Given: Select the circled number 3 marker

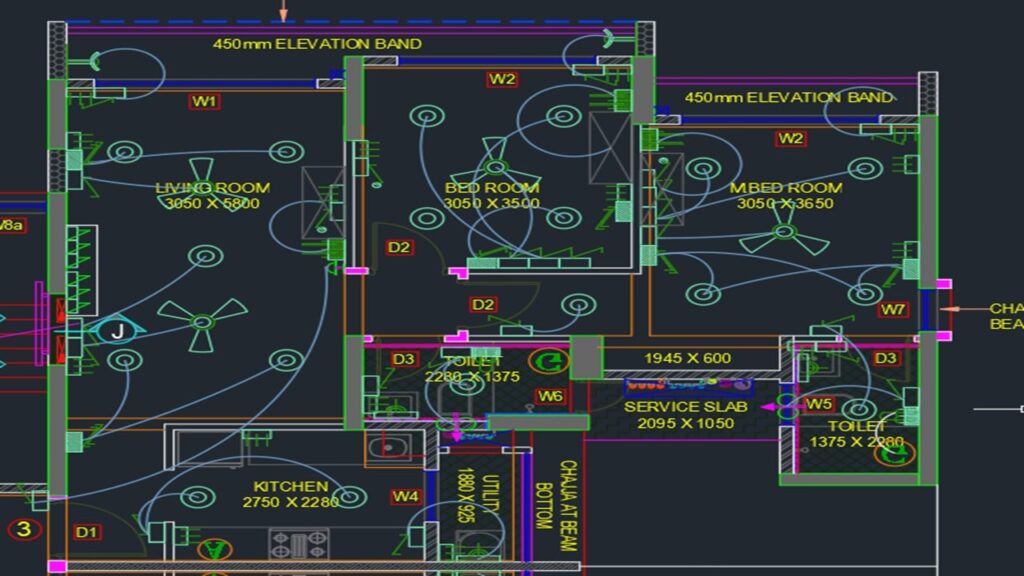Looking at the screenshot, I should [x=24, y=529].
